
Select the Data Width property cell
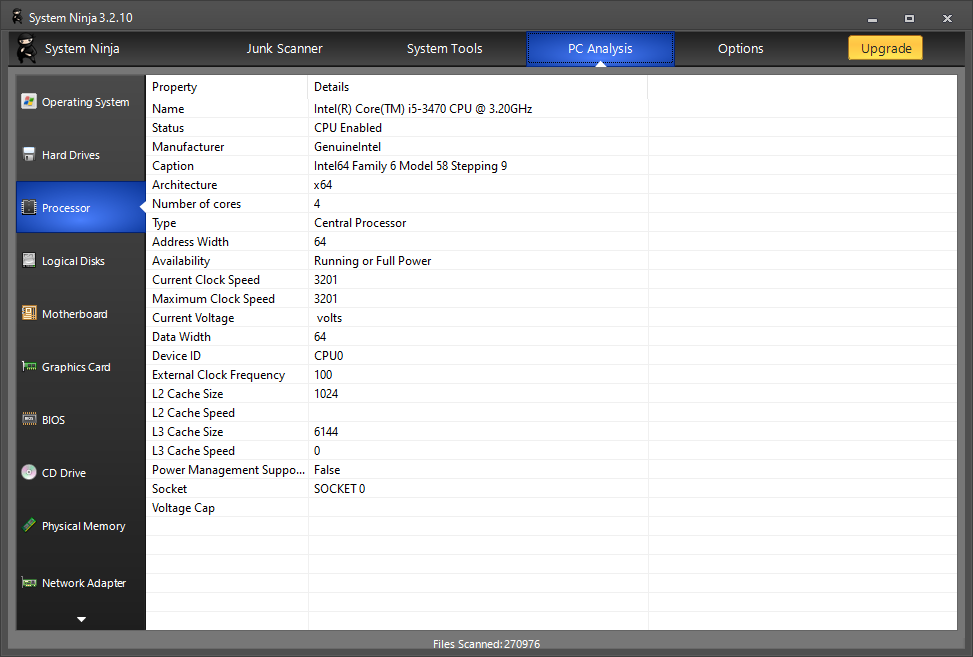[x=227, y=337]
